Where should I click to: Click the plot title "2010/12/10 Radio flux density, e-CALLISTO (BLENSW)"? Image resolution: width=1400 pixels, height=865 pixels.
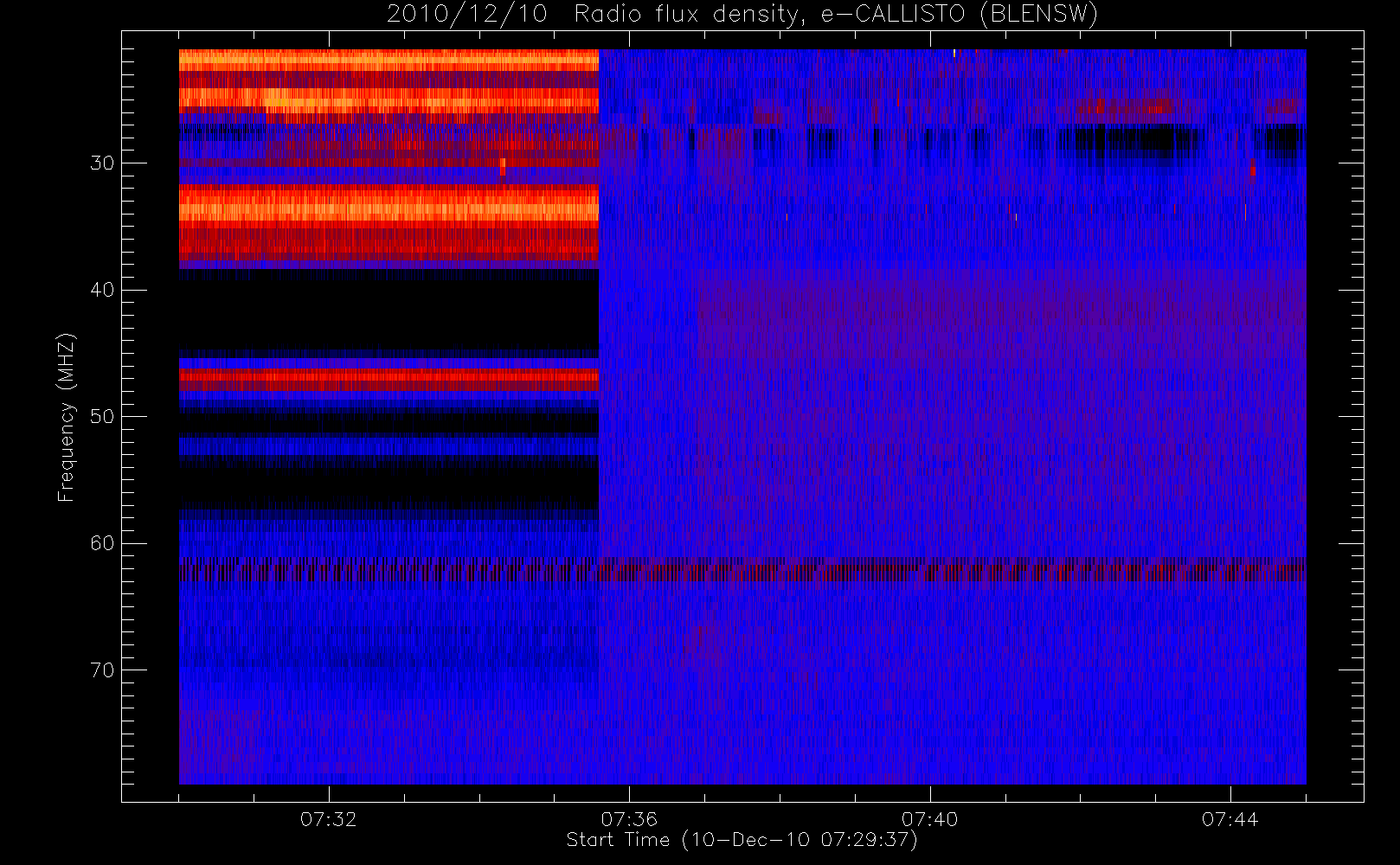tap(742, 15)
